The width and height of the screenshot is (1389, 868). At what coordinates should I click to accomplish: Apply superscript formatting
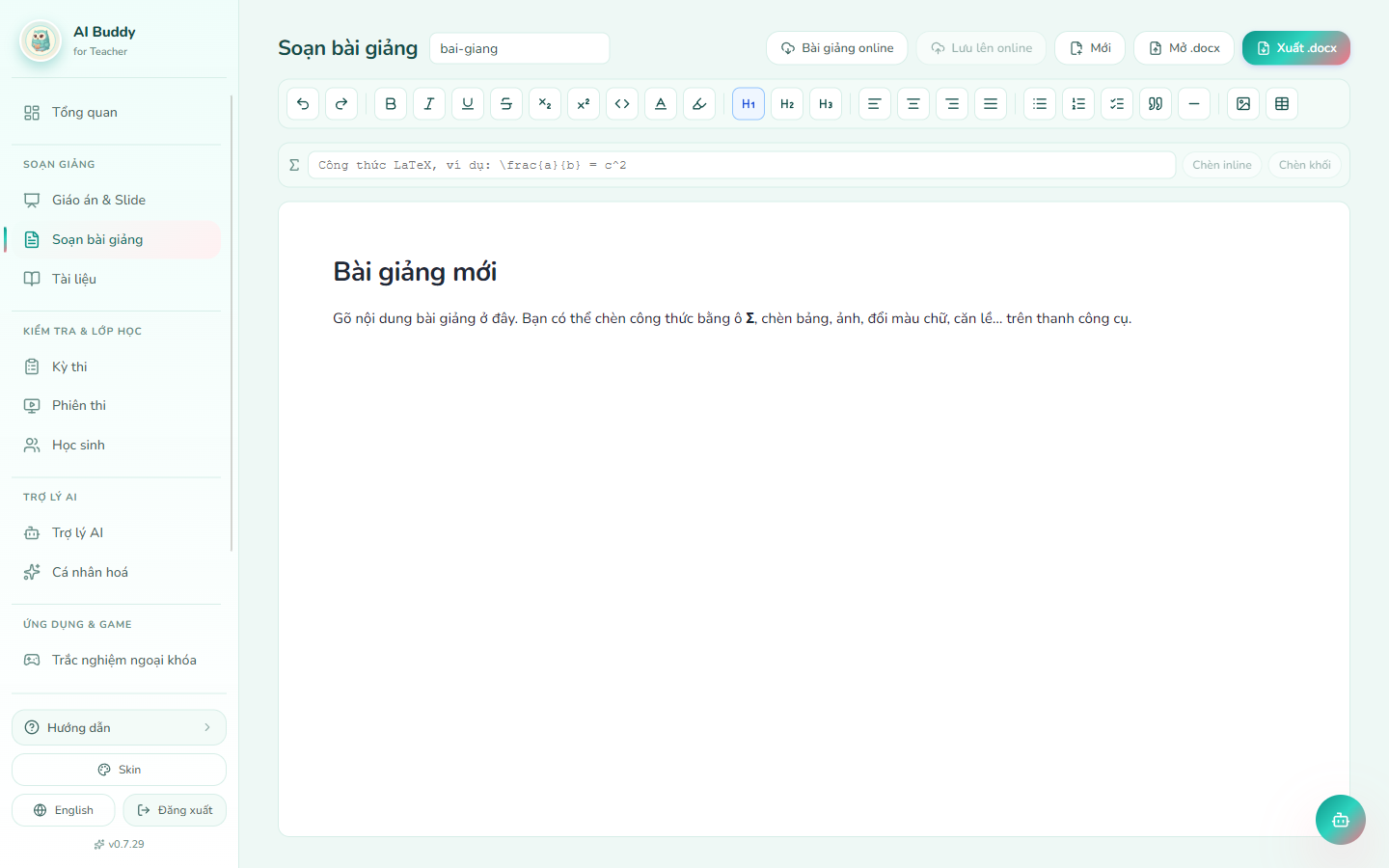click(x=584, y=104)
